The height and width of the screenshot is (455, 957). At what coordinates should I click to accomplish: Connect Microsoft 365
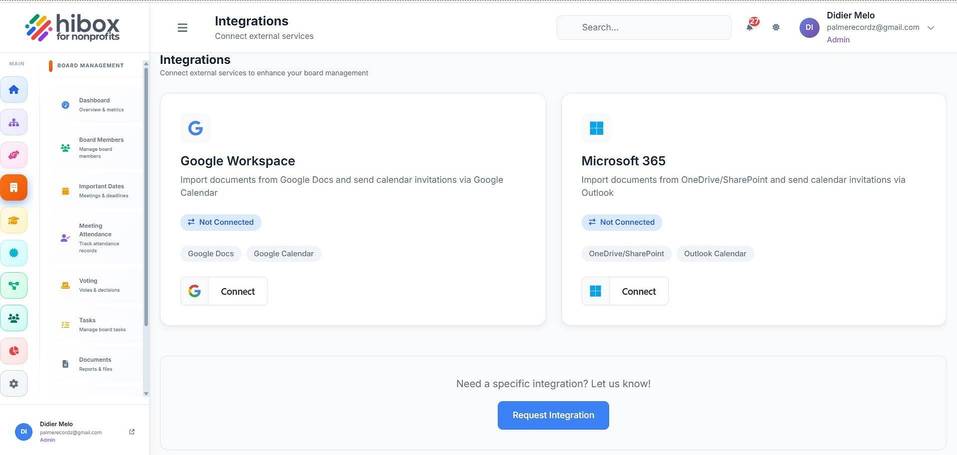625,291
